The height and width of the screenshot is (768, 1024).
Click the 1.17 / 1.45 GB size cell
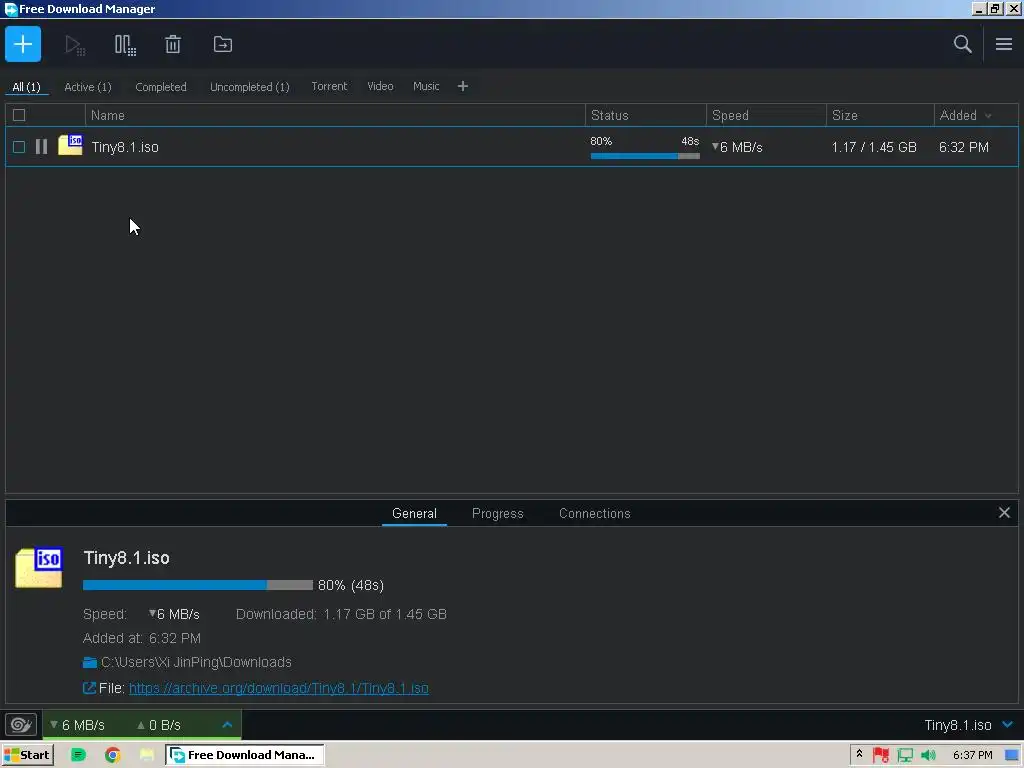pyautogui.click(x=874, y=147)
